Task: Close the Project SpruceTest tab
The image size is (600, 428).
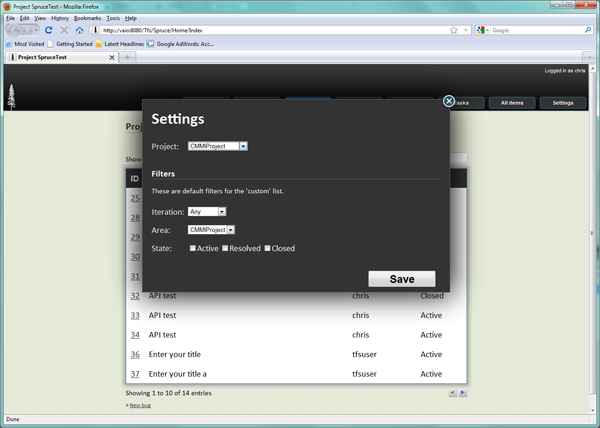Action: pos(112,57)
